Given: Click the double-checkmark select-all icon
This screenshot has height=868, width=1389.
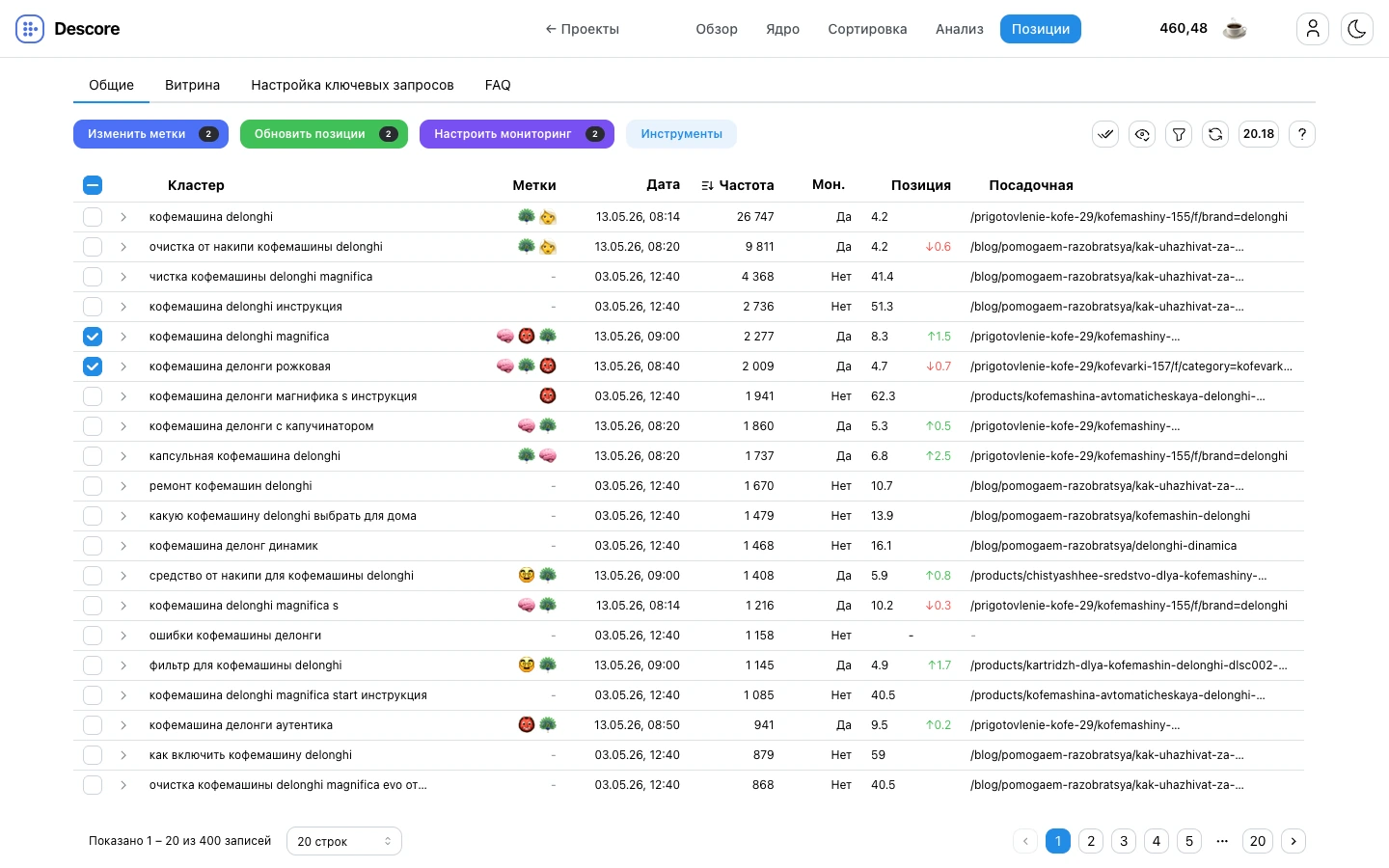Looking at the screenshot, I should [1105, 134].
